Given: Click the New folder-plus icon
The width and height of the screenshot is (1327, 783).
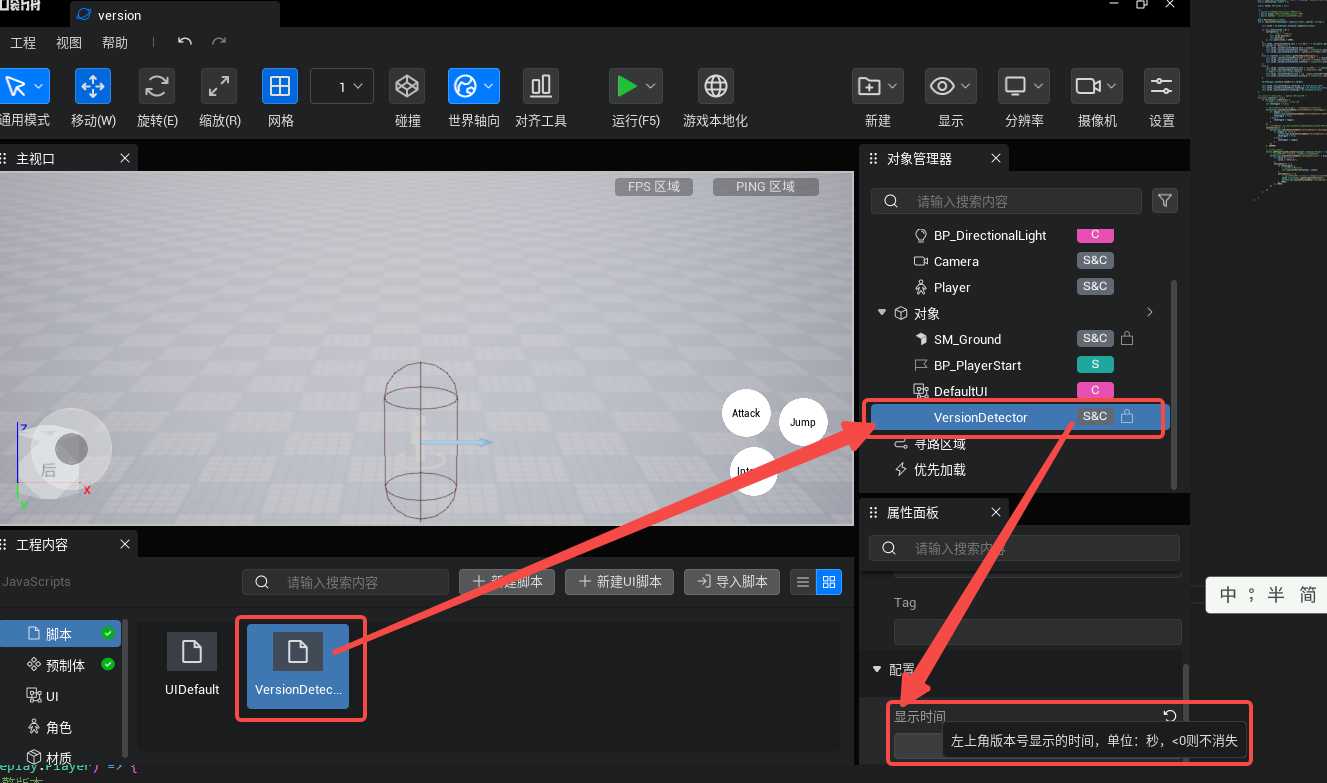Looking at the screenshot, I should point(868,87).
